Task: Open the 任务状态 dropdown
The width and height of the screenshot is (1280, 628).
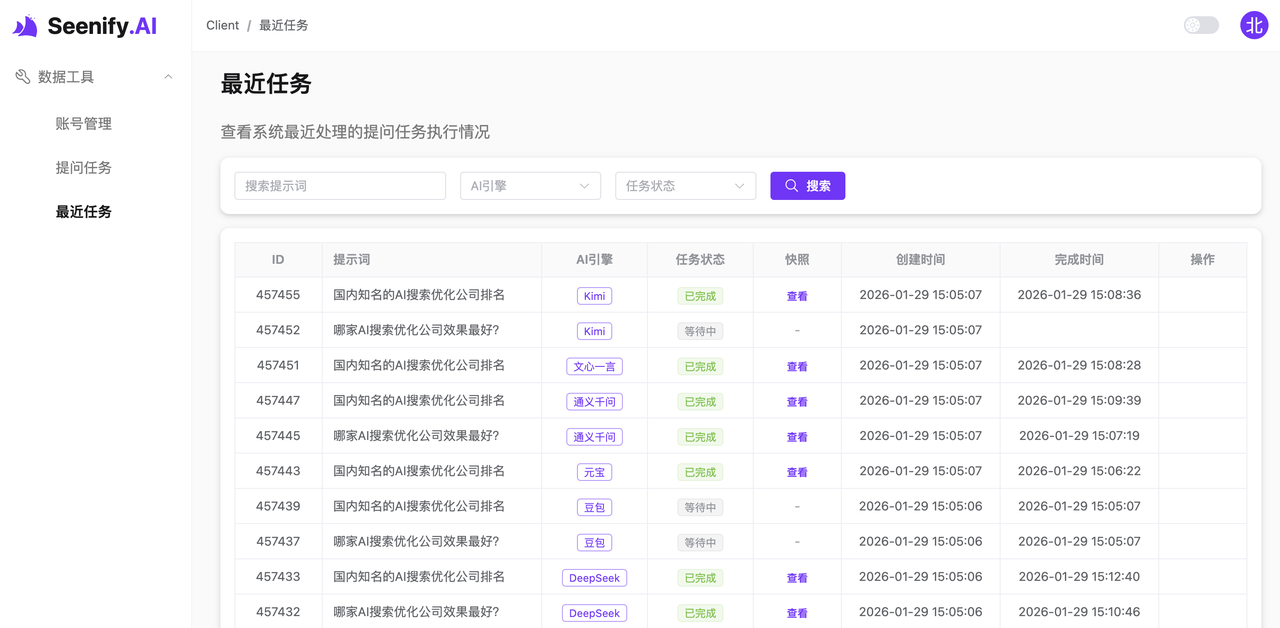Action: click(x=685, y=186)
